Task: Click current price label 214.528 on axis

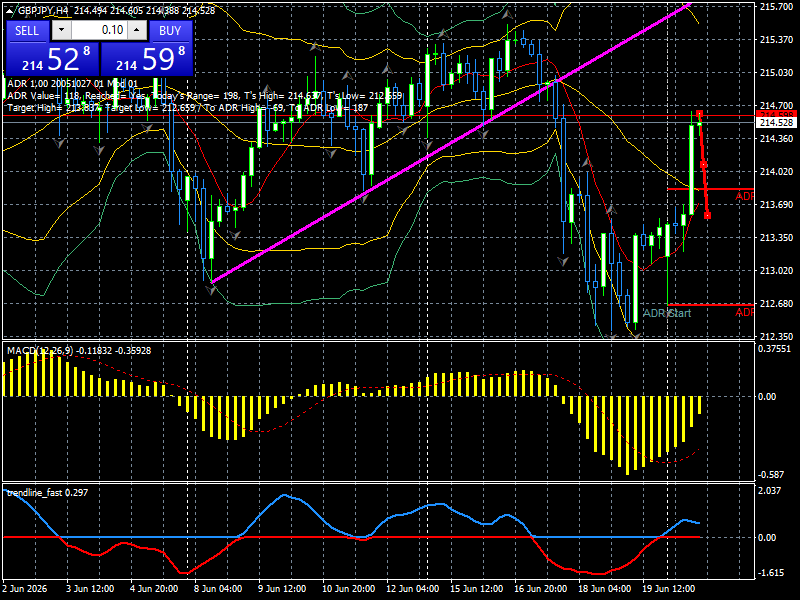Action: (777, 123)
